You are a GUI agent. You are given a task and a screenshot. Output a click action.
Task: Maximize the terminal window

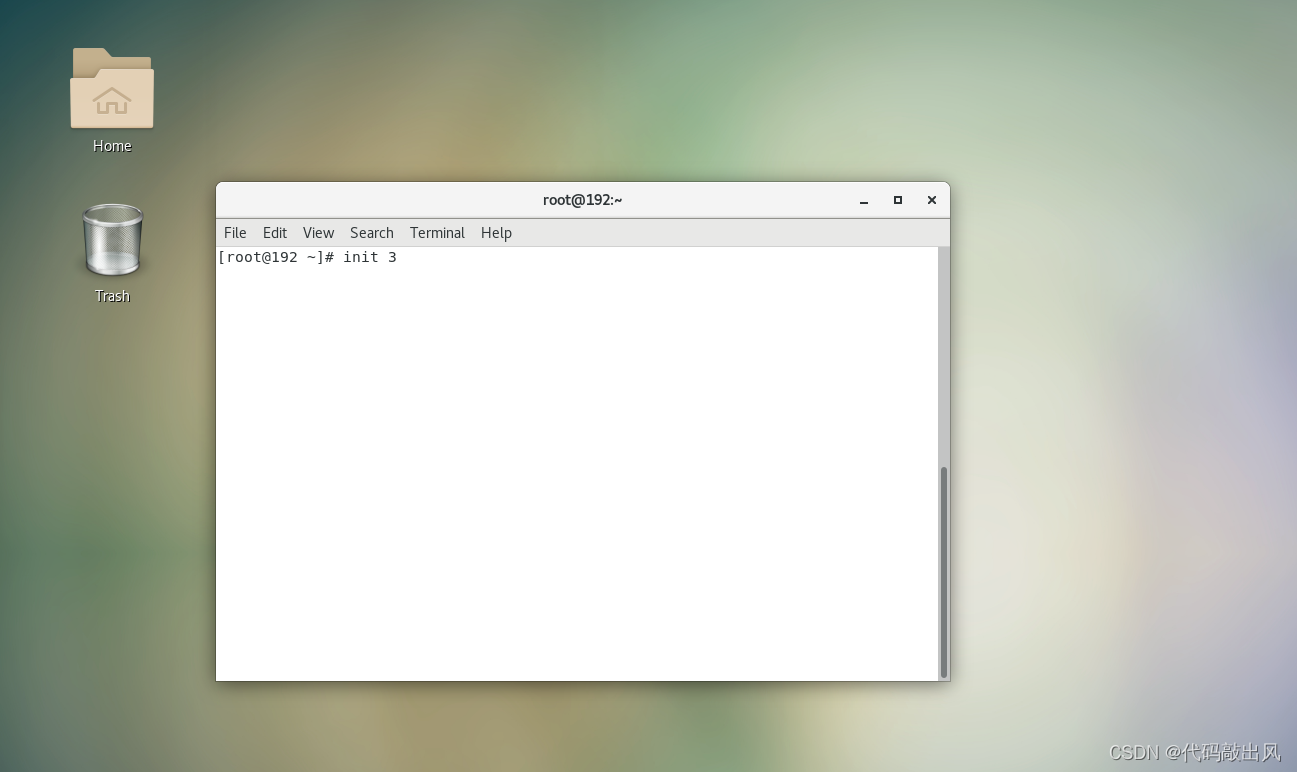tap(897, 200)
